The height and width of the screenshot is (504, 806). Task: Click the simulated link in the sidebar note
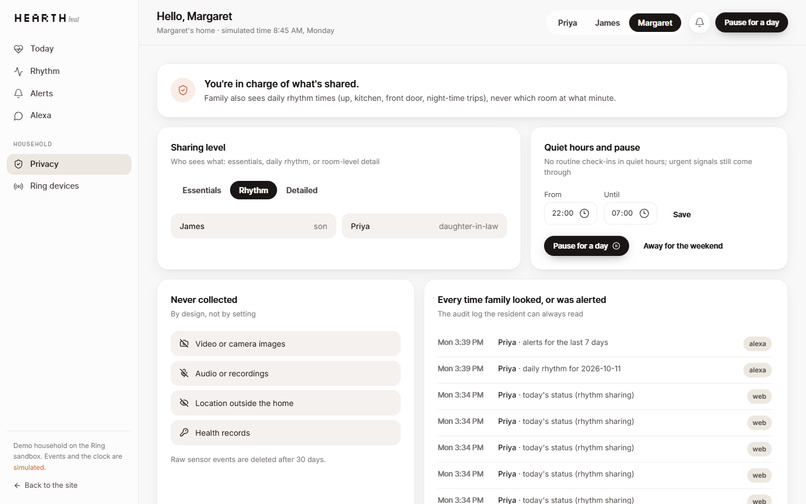pyautogui.click(x=29, y=467)
